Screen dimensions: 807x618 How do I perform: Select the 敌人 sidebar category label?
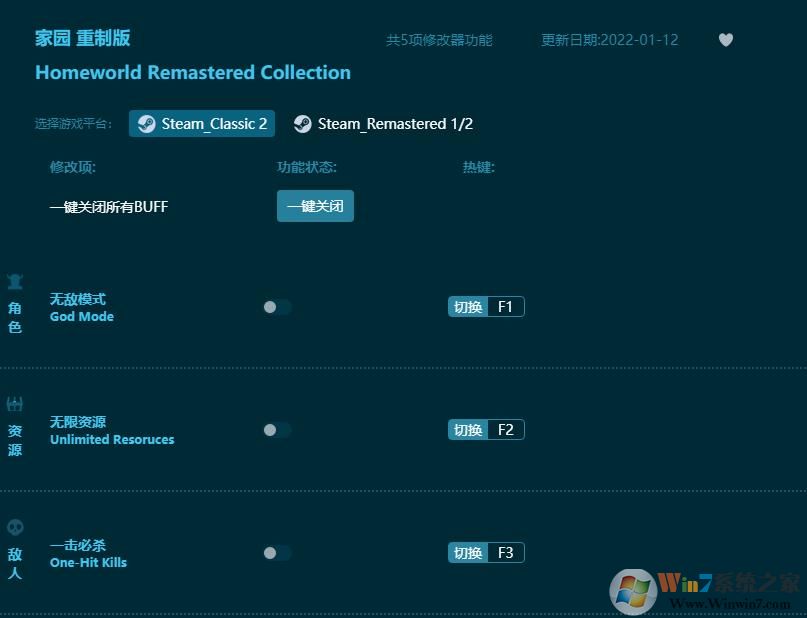[14, 561]
